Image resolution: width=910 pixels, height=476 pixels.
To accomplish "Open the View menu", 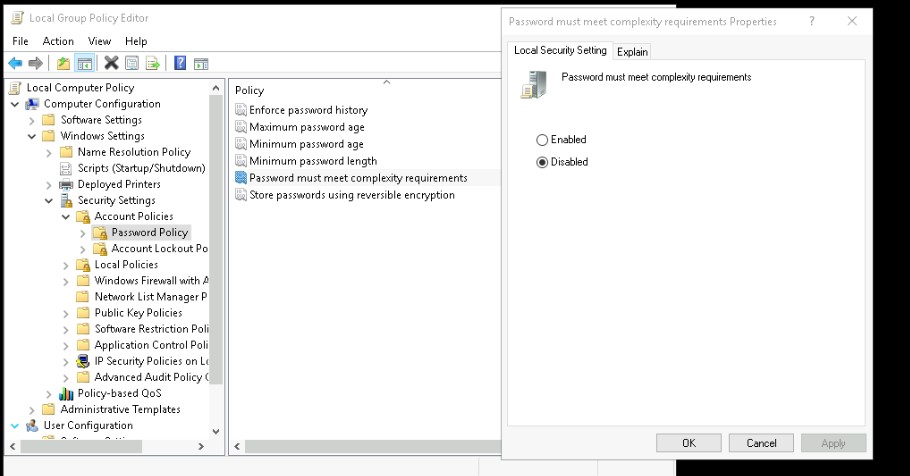I will [99, 41].
